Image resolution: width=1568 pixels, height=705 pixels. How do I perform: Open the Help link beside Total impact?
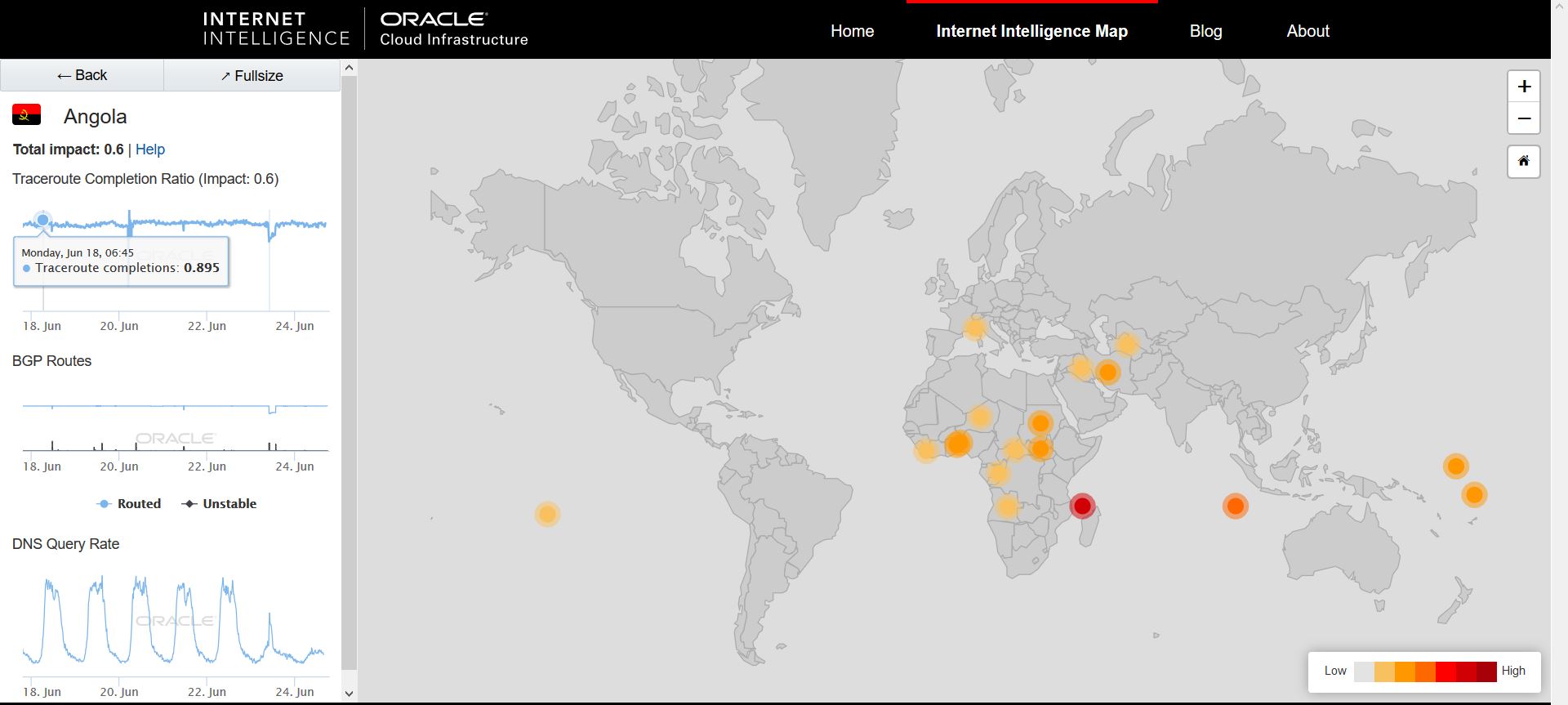point(150,149)
